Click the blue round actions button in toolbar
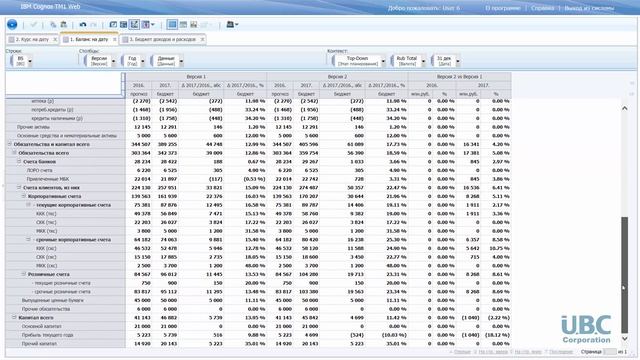Screen dimensions: 640x360 click(x=12, y=24)
